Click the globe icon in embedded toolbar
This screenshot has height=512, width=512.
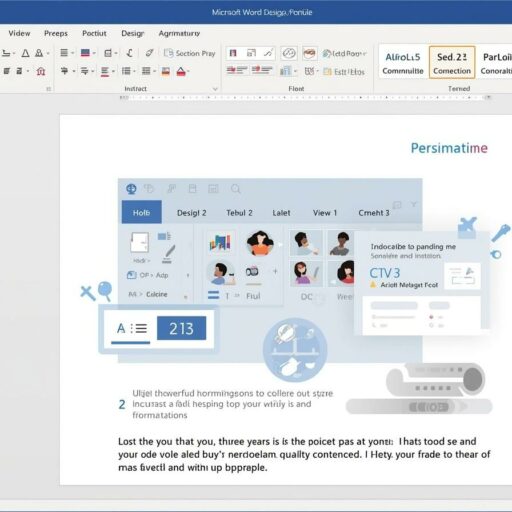coord(131,189)
